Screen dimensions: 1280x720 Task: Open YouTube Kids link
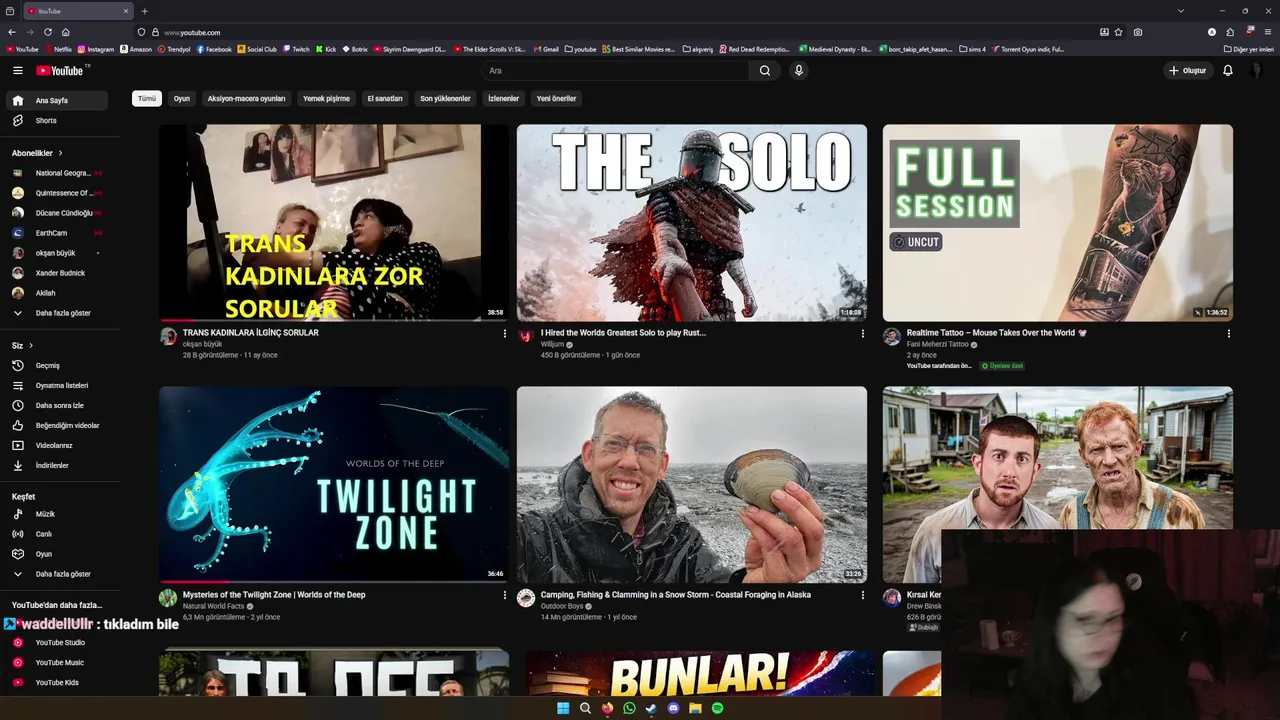(x=56, y=682)
